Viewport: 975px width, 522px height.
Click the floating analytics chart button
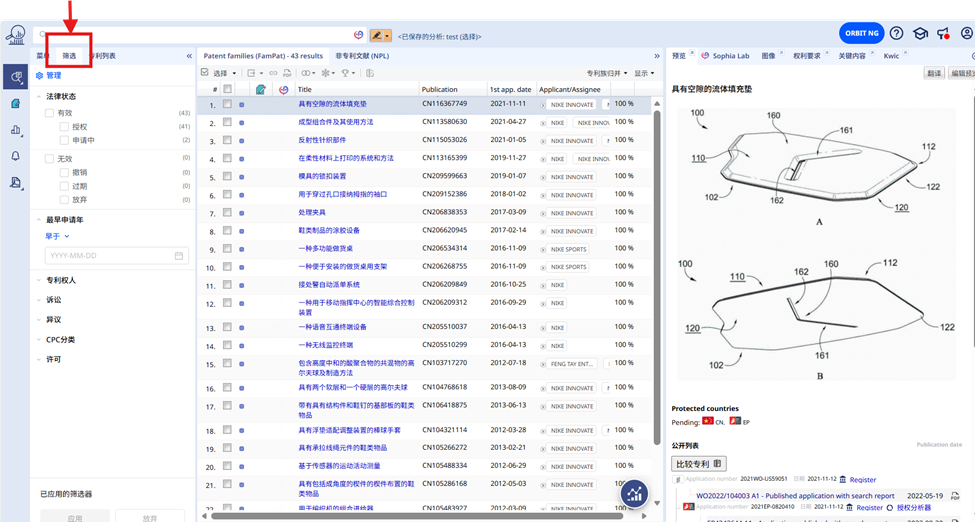click(634, 494)
